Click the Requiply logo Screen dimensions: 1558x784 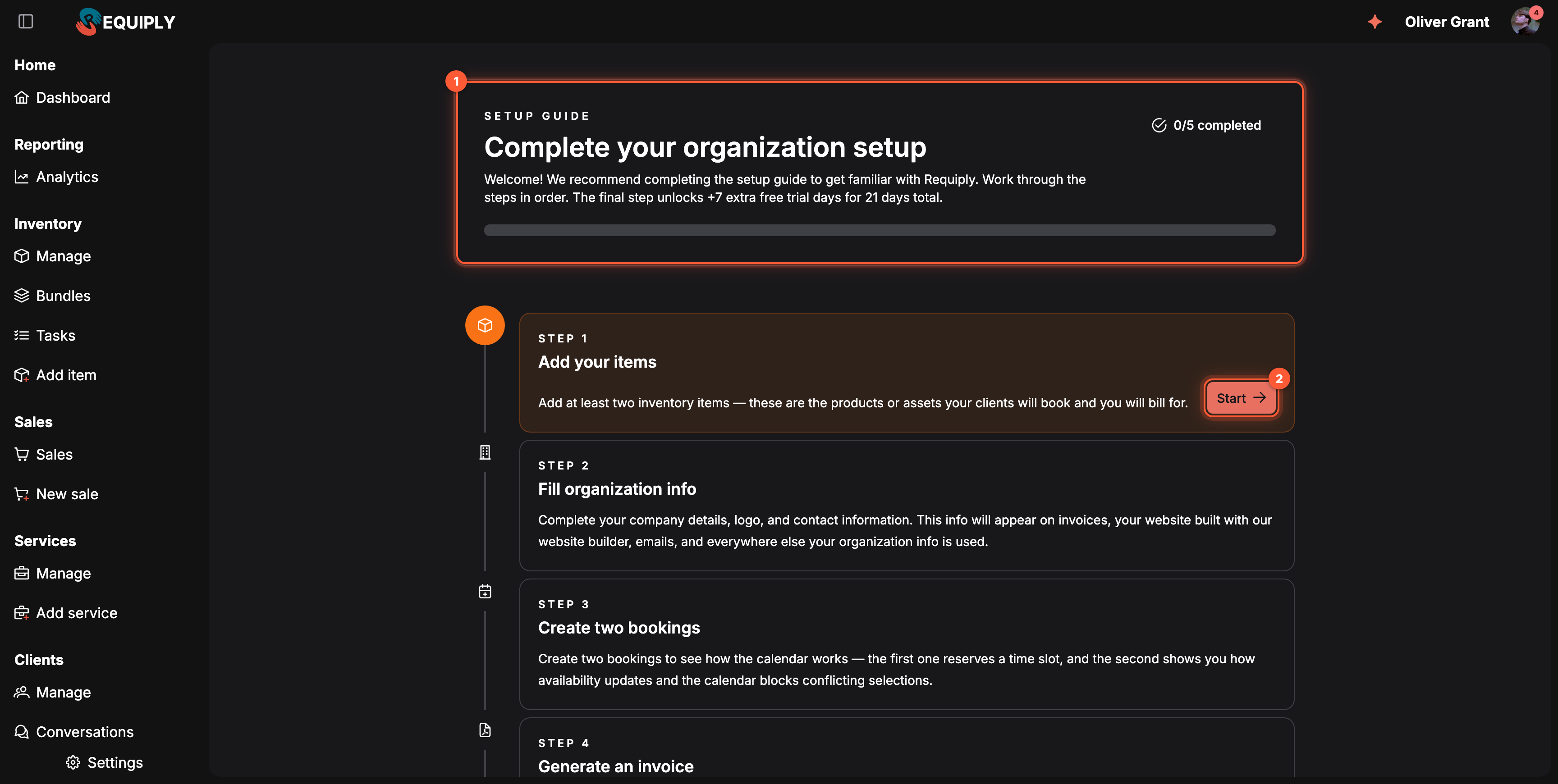click(x=125, y=22)
